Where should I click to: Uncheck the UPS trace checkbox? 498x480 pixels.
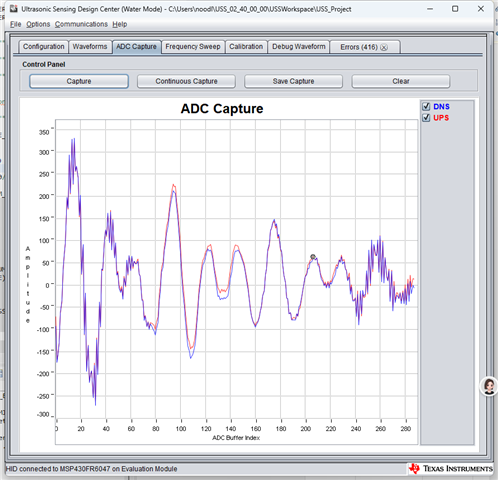click(x=426, y=118)
